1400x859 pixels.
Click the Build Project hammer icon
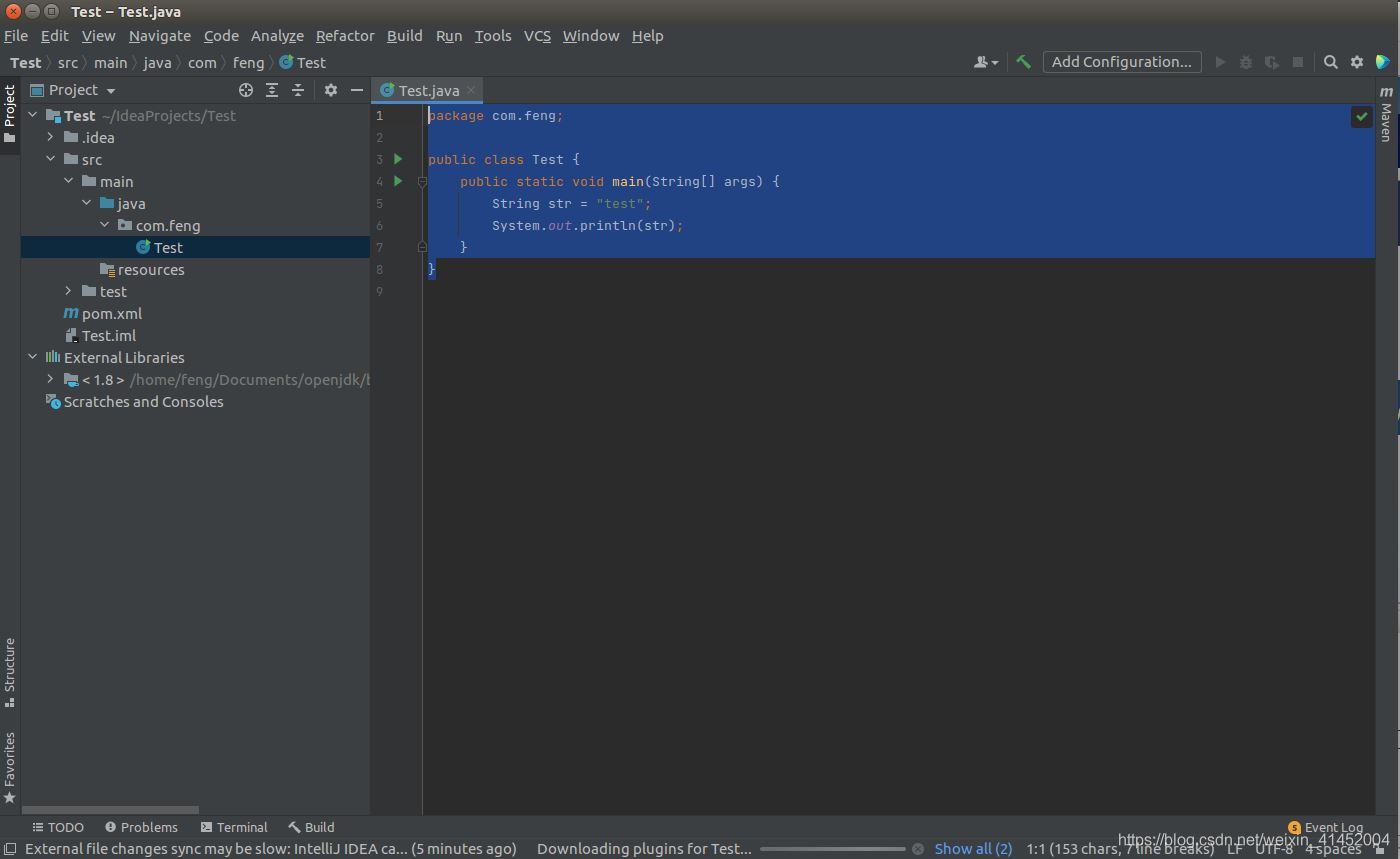click(1023, 62)
